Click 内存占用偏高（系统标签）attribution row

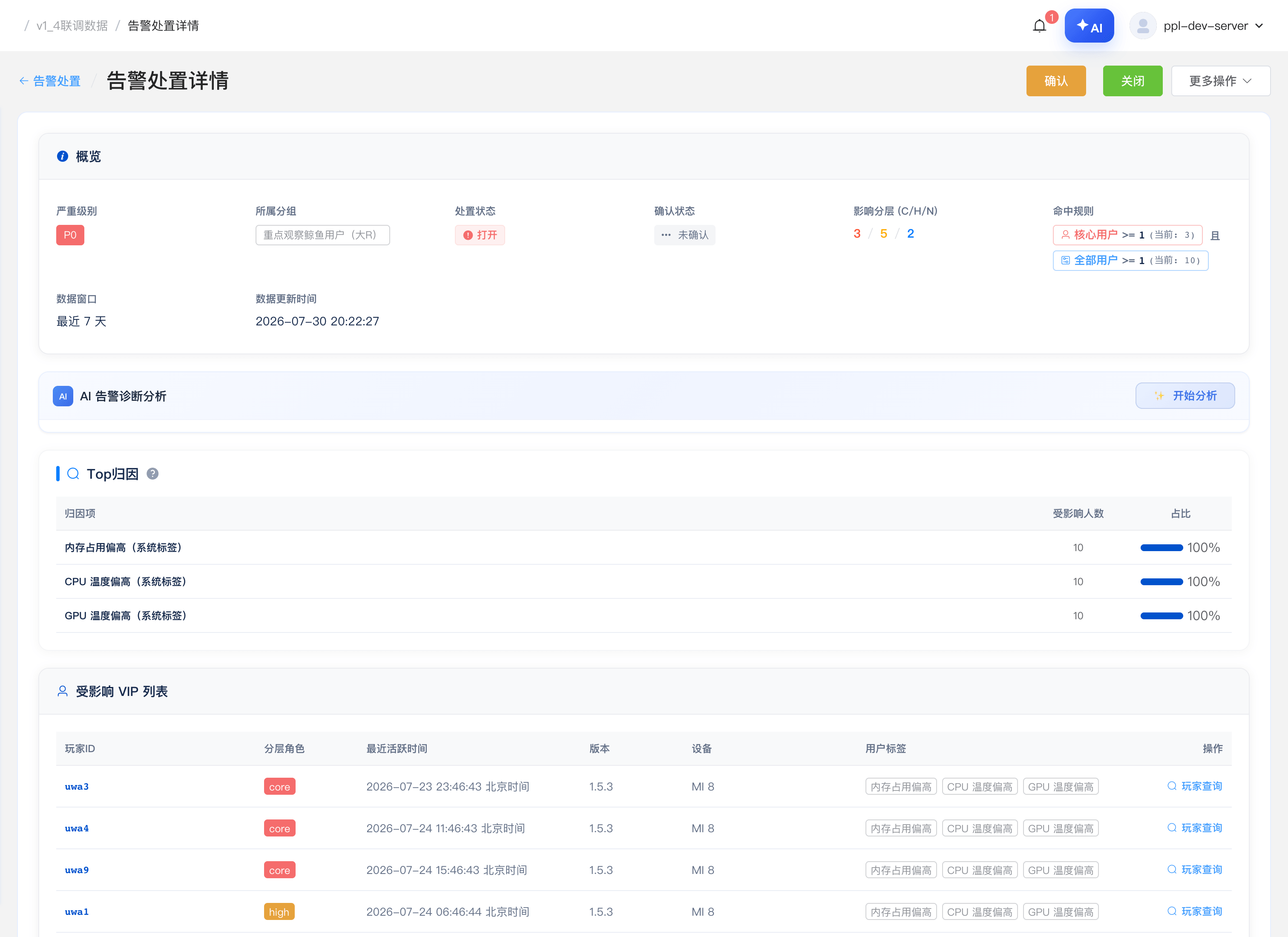tap(644, 547)
